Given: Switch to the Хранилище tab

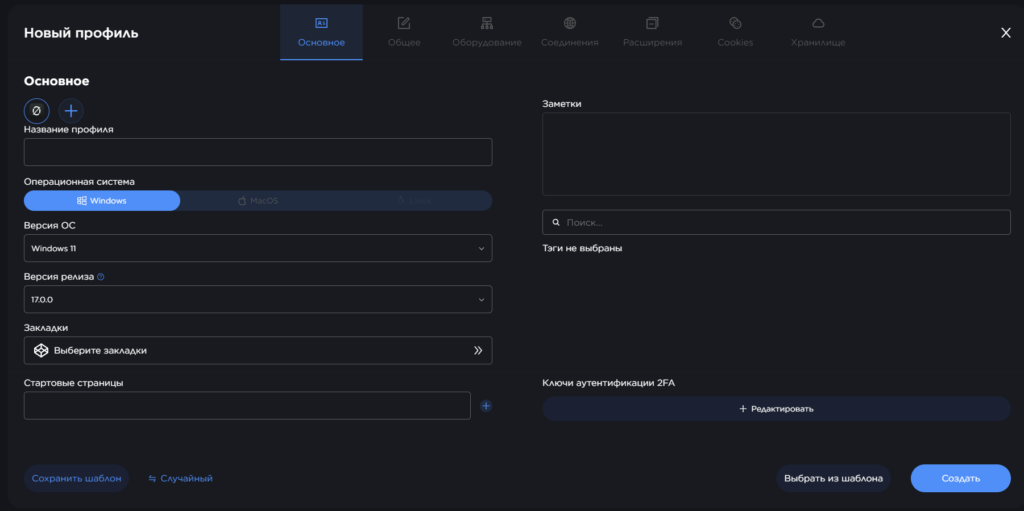Looking at the screenshot, I should tap(818, 33).
